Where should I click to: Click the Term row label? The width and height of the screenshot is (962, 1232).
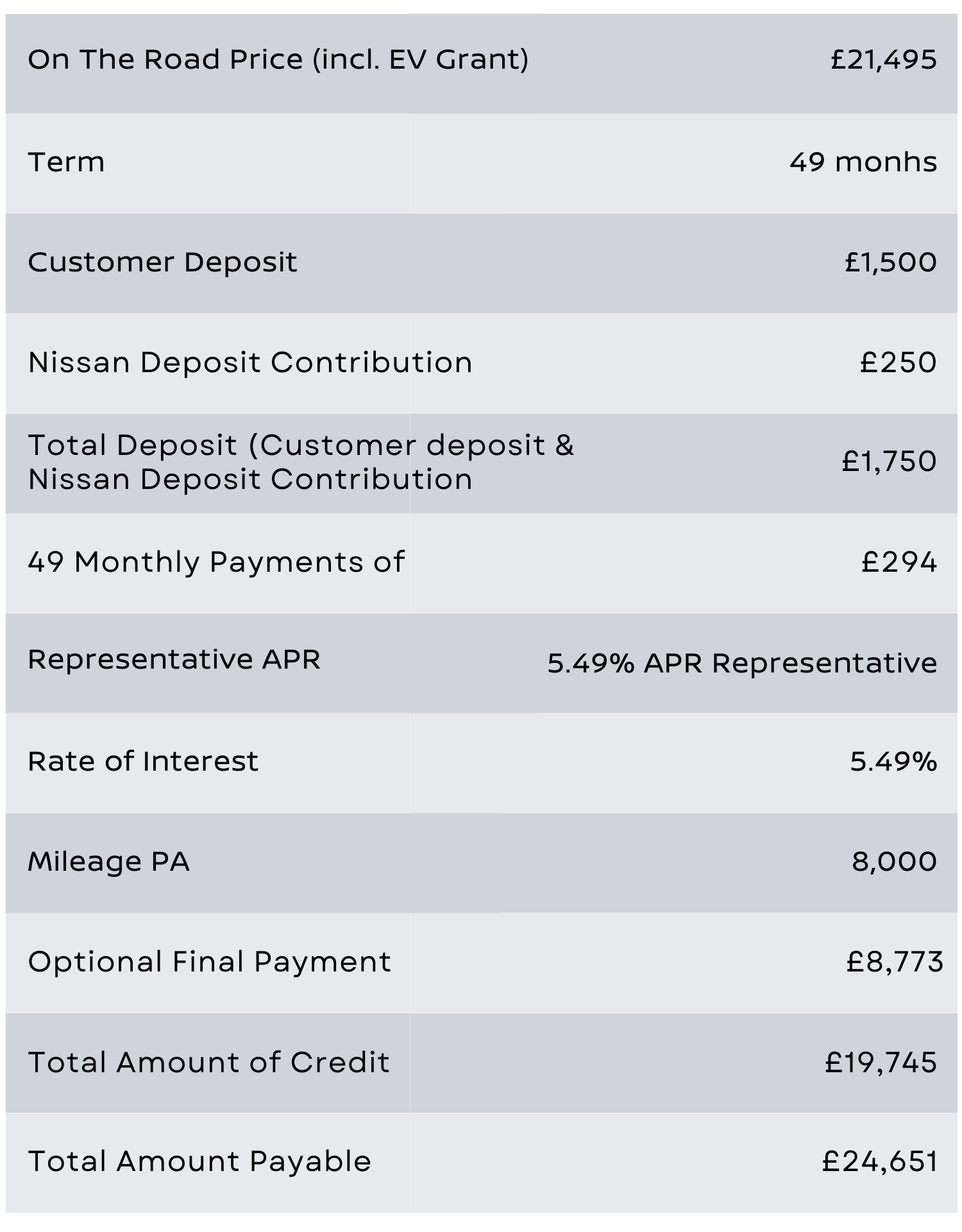point(66,162)
